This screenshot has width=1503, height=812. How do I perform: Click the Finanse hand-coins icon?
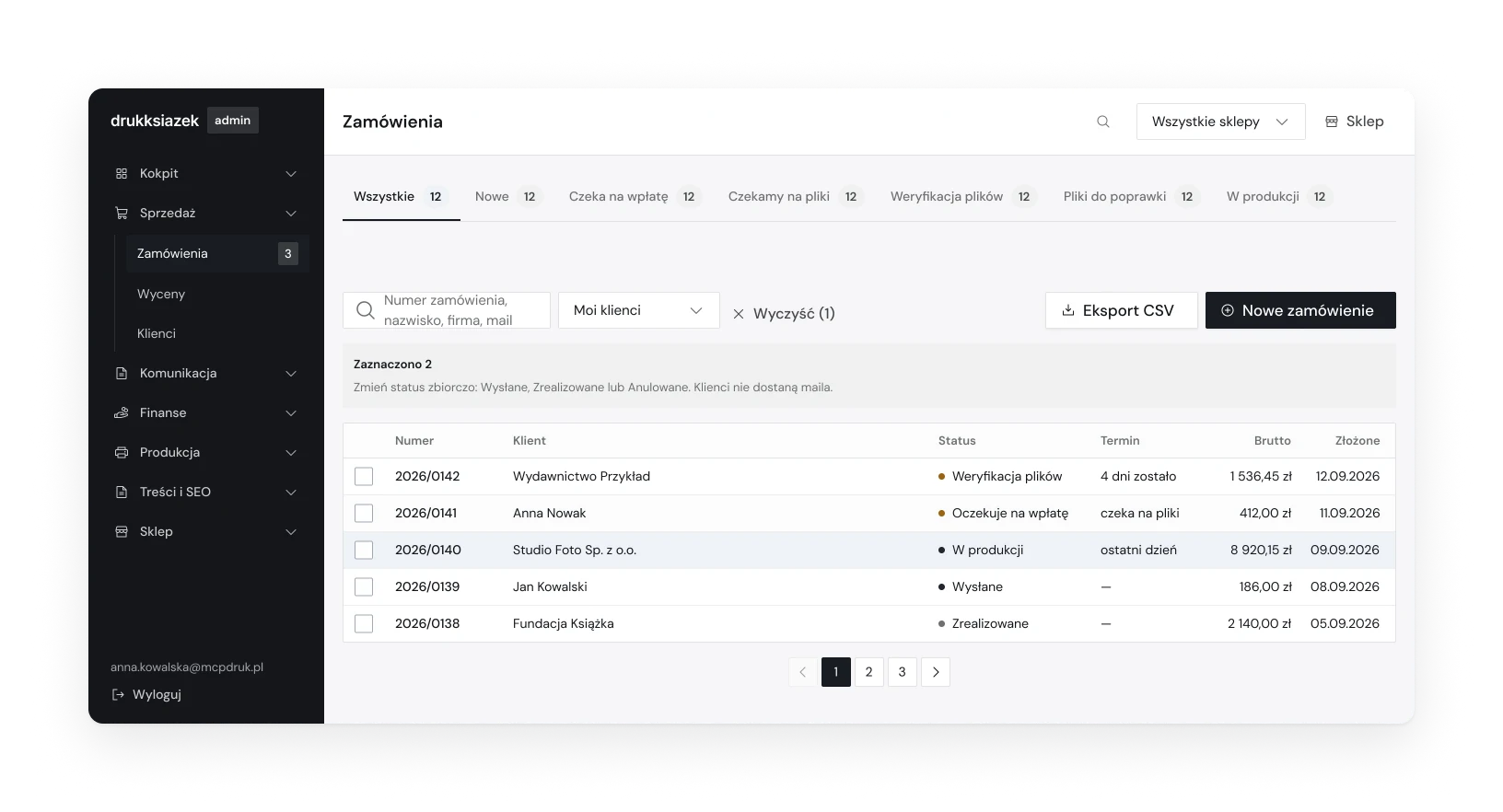click(x=121, y=412)
